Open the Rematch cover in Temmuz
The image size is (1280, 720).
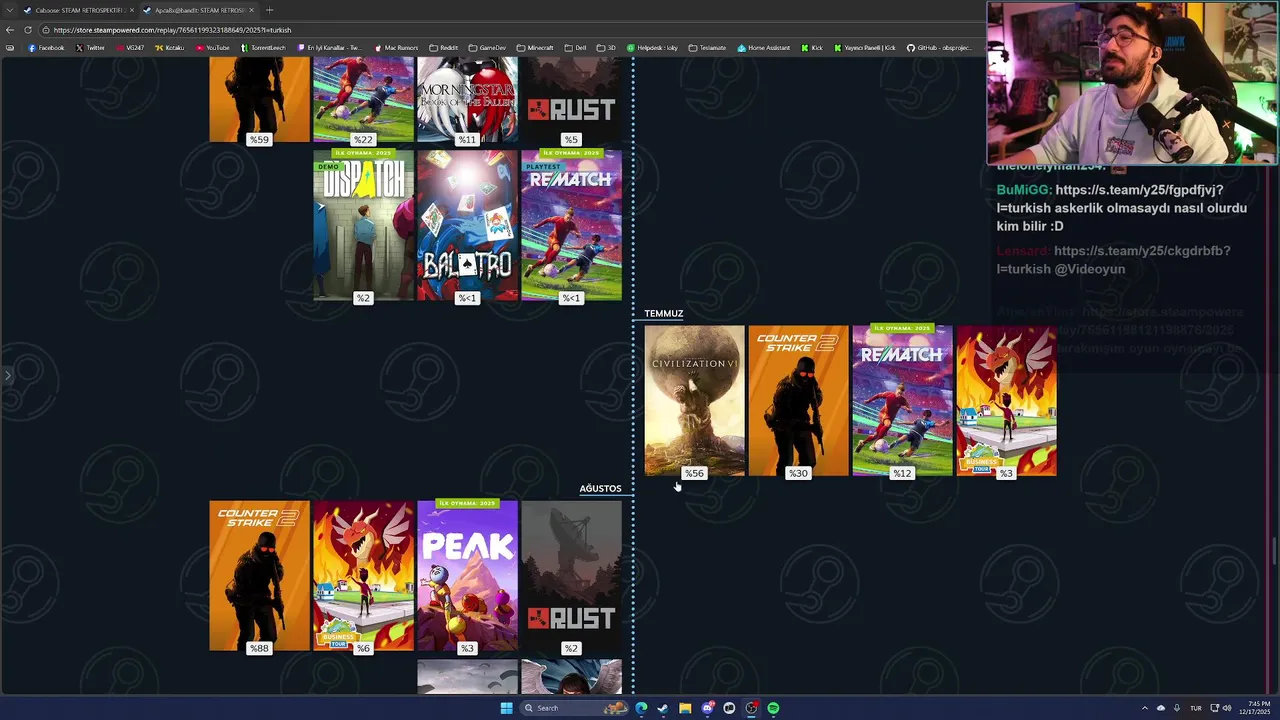[902, 400]
